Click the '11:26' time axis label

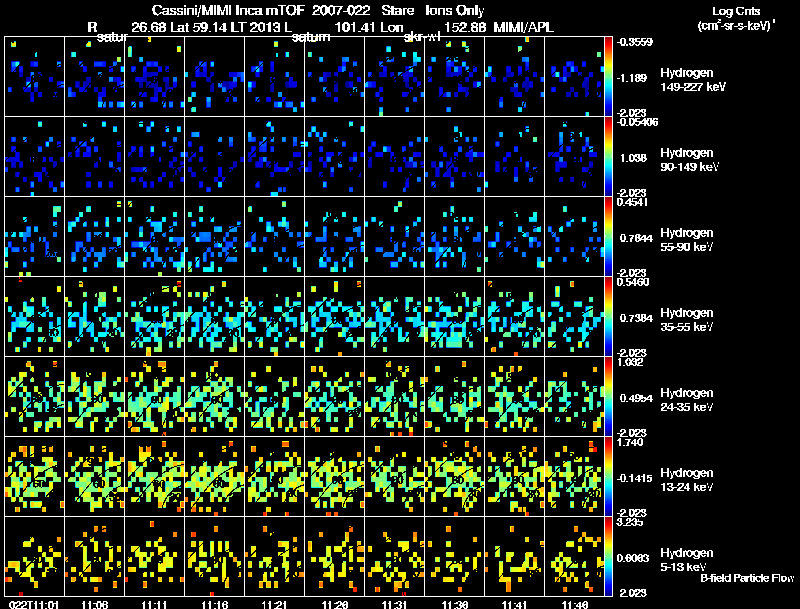pos(335,604)
